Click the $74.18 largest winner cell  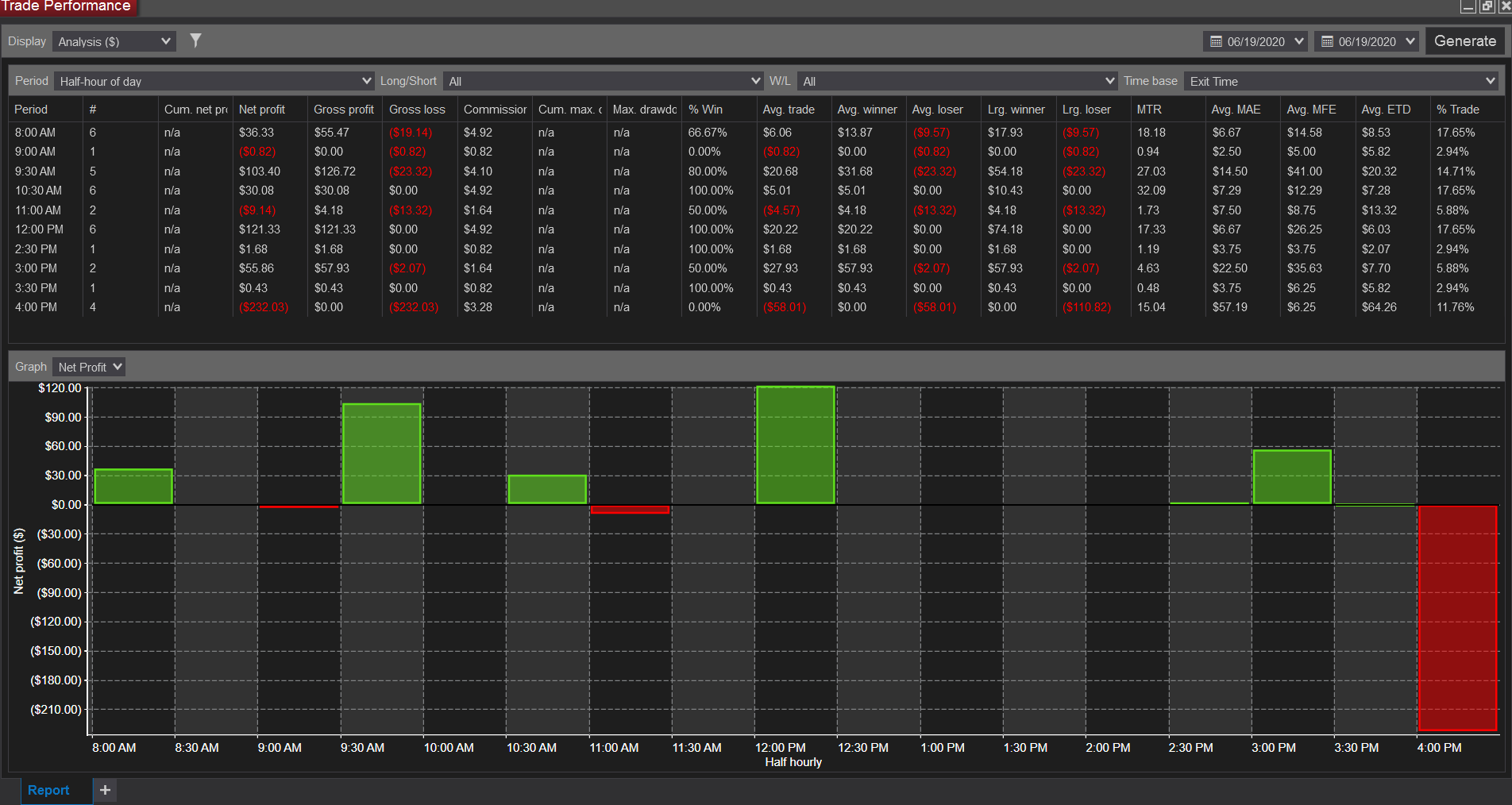1005,229
